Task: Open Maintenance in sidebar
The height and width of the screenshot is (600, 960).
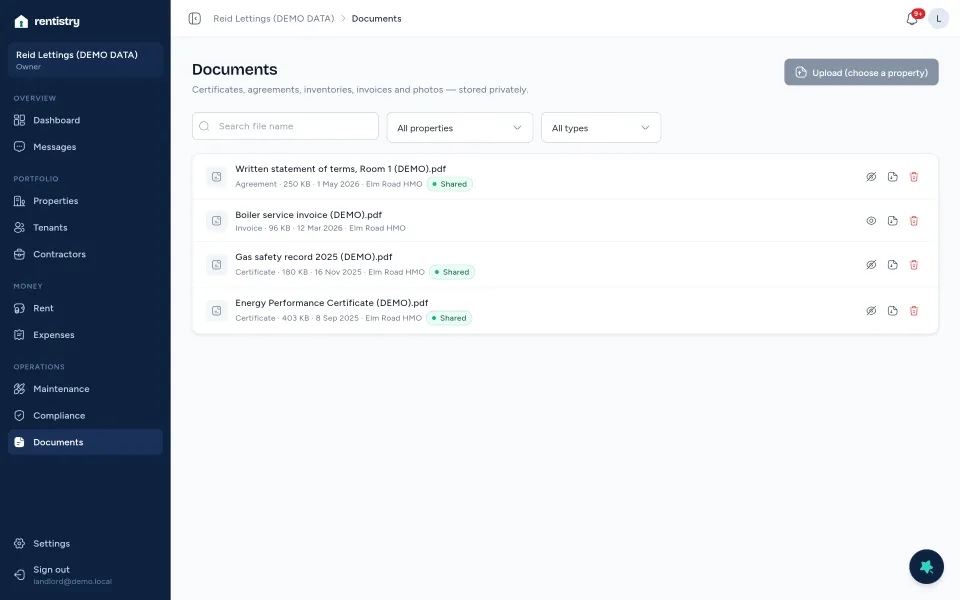Action: (85, 389)
